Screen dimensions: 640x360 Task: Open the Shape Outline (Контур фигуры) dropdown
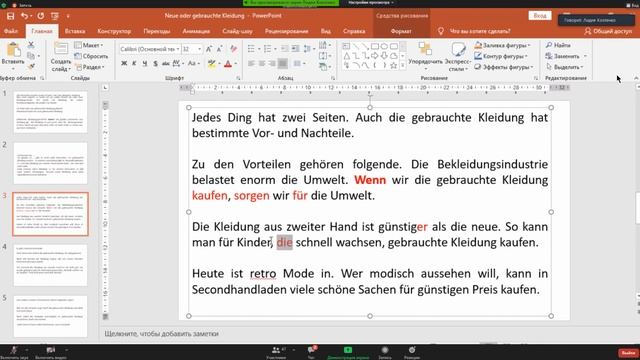coord(501,56)
